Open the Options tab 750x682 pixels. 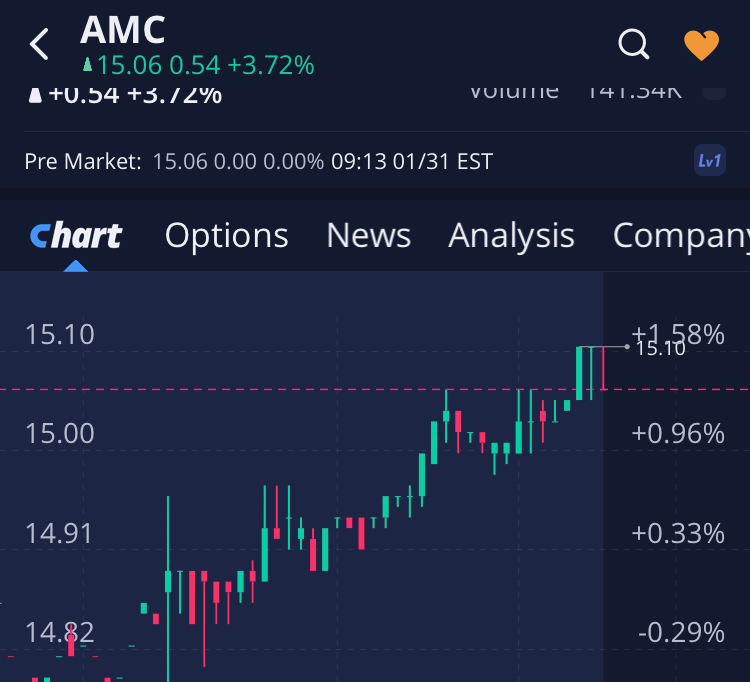pyautogui.click(x=226, y=236)
